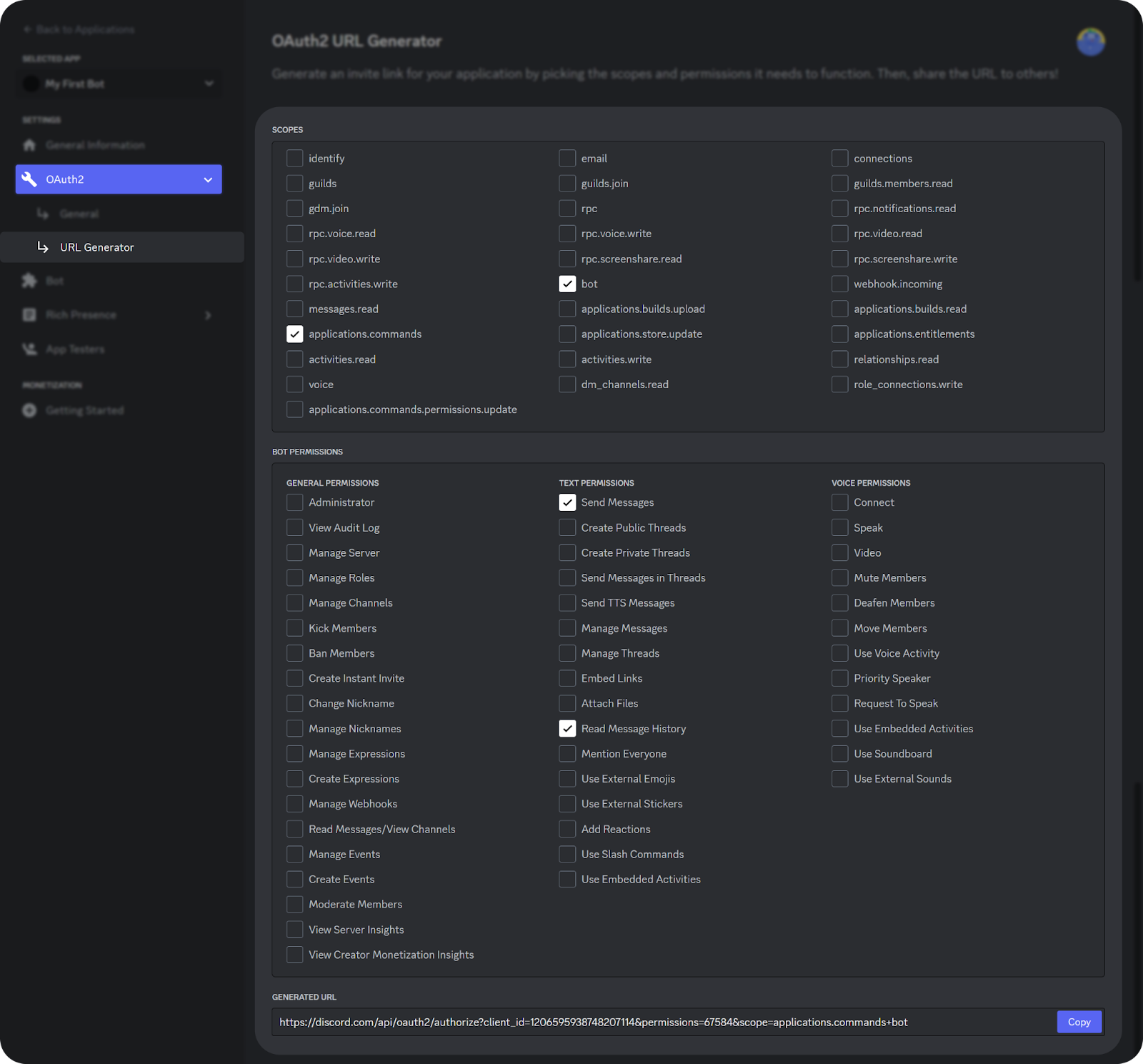1143x1064 pixels.
Task: Open General Information via the home icon
Action: point(30,144)
